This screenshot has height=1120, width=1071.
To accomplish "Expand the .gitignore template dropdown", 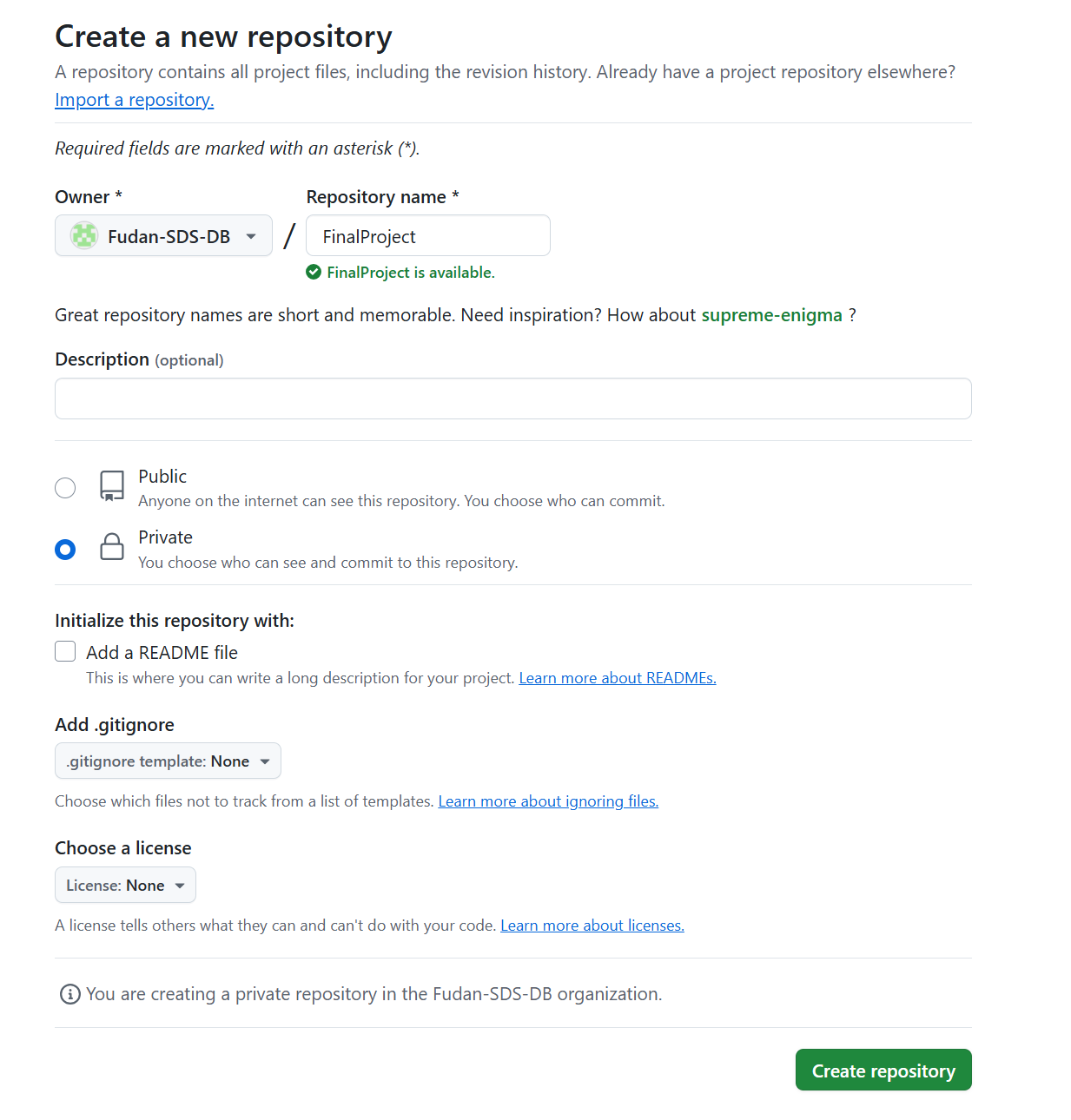I will [x=168, y=761].
